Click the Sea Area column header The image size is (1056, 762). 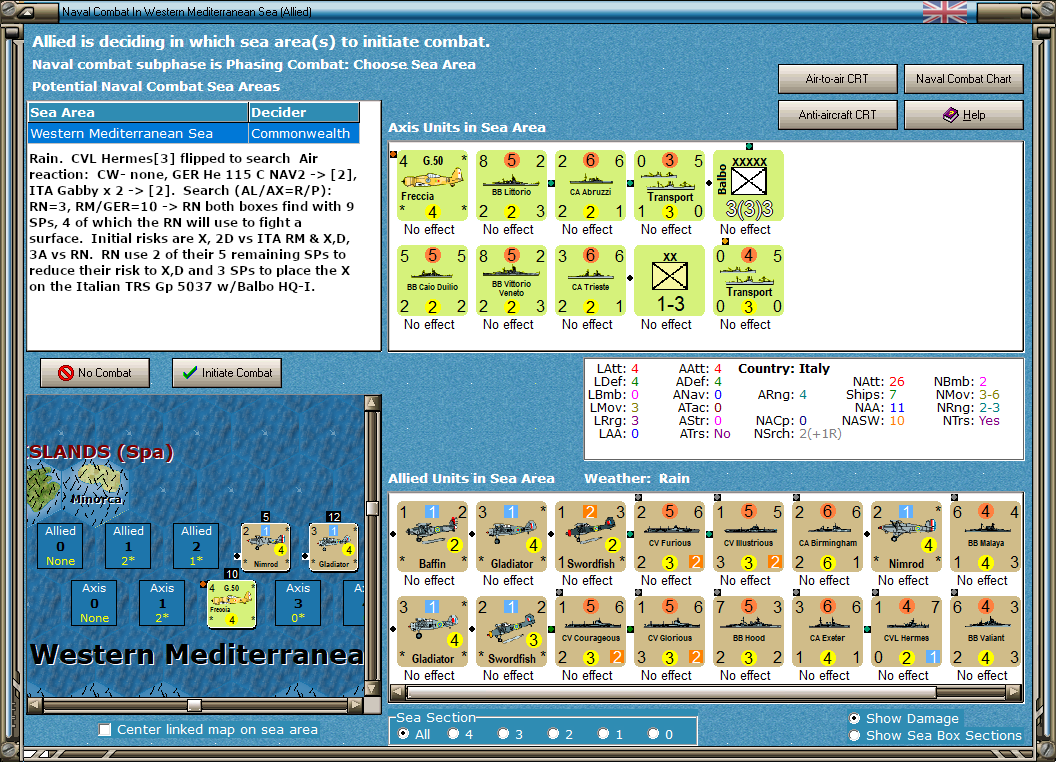[138, 113]
